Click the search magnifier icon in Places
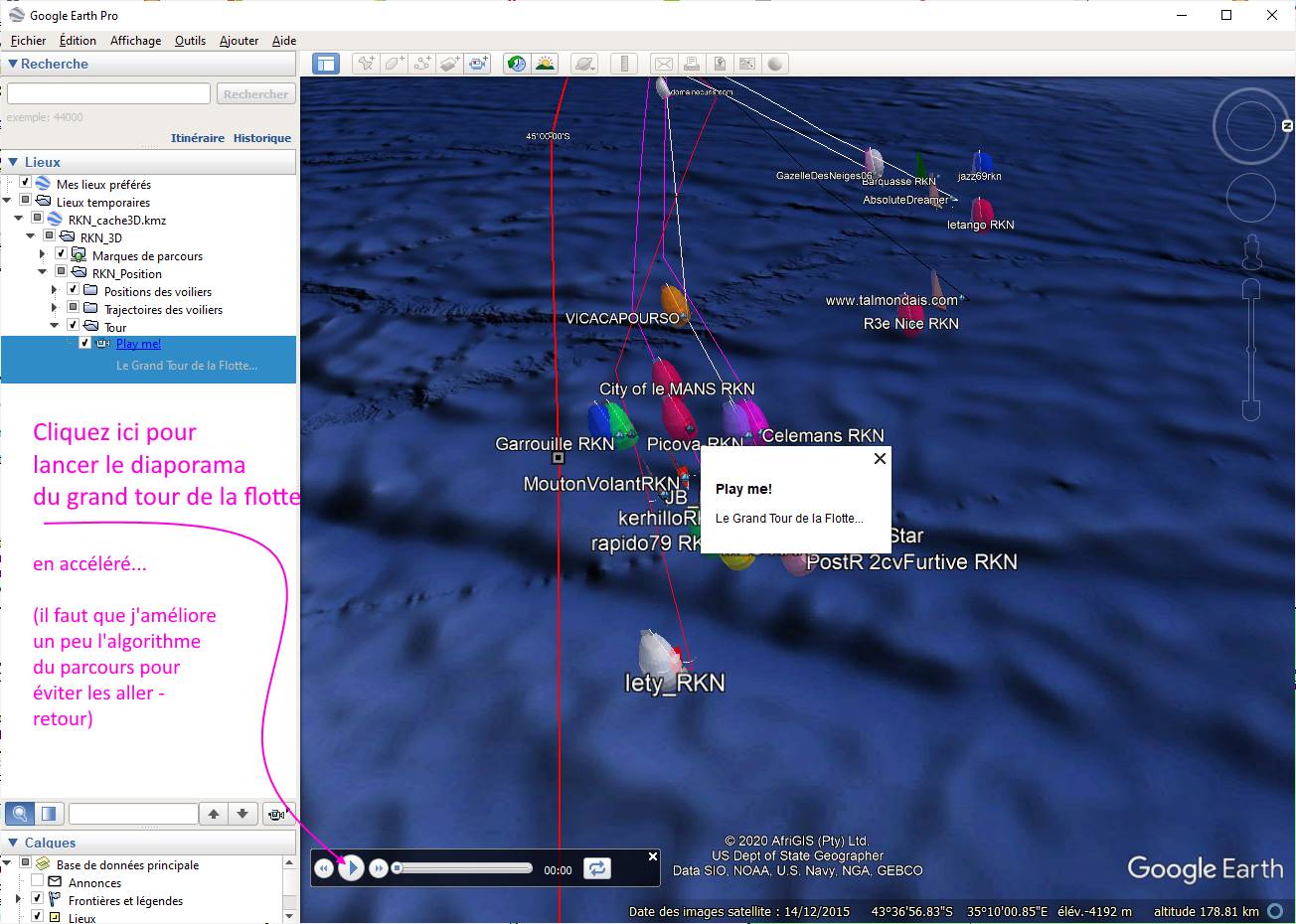This screenshot has width=1296, height=924. click(20, 814)
